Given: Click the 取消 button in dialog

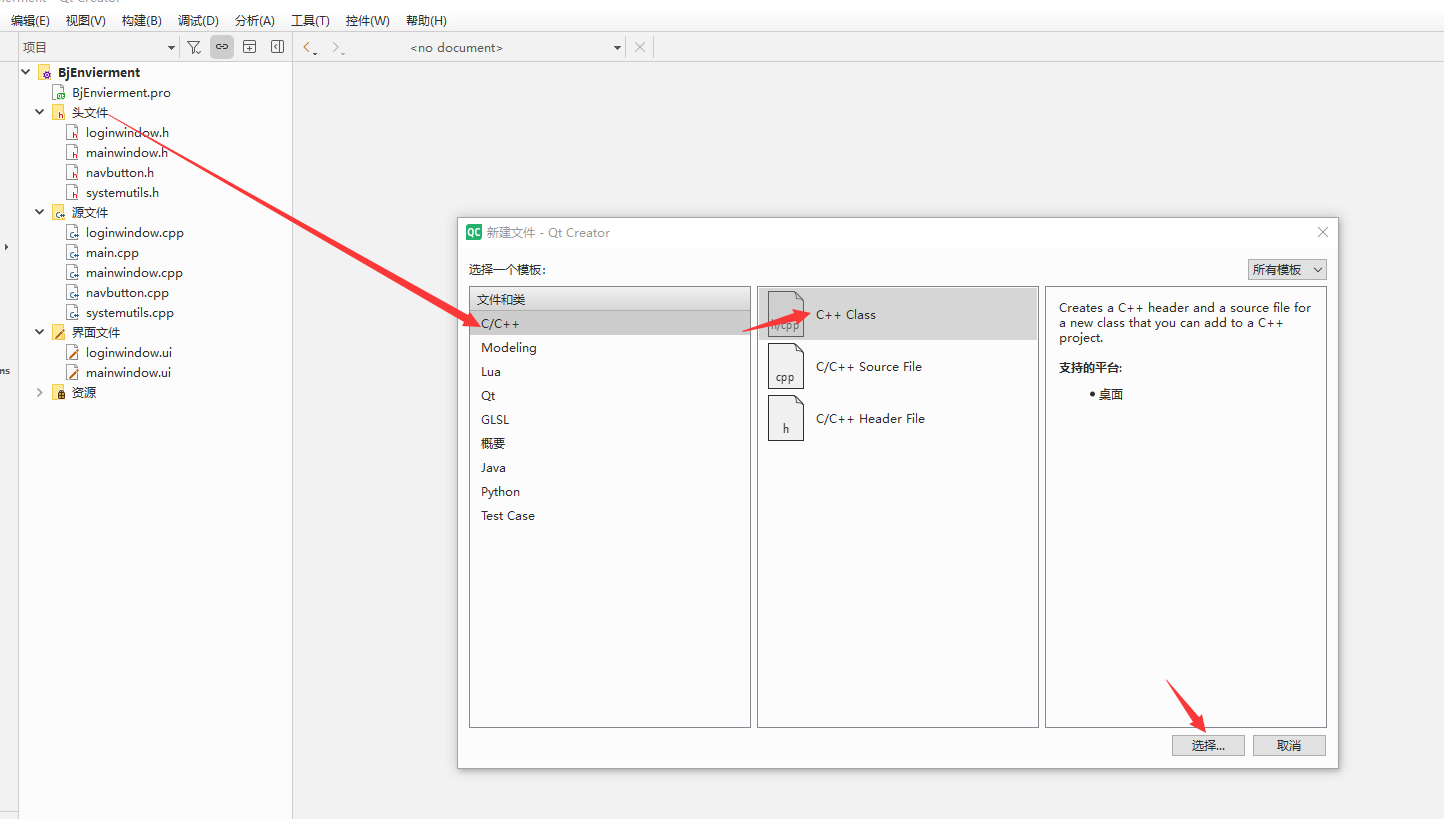Looking at the screenshot, I should (x=1289, y=745).
